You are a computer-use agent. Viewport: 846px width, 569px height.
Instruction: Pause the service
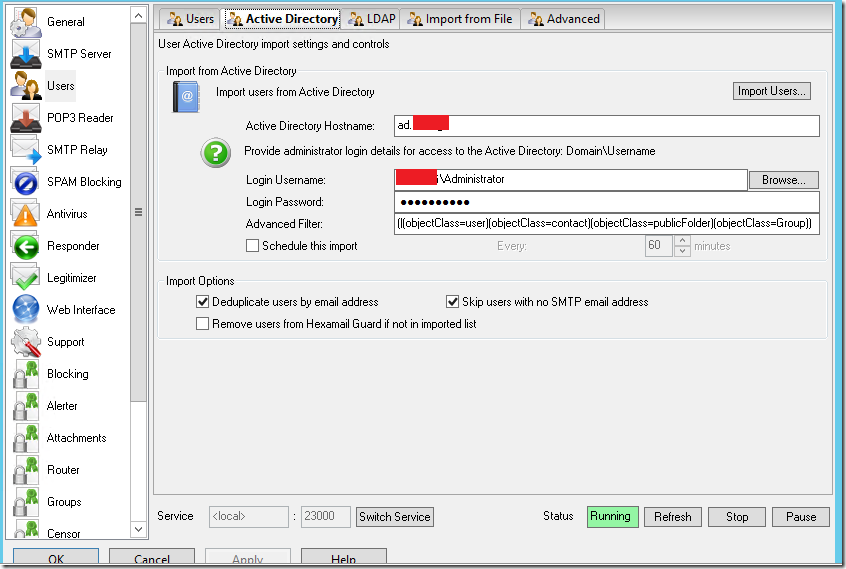(801, 517)
